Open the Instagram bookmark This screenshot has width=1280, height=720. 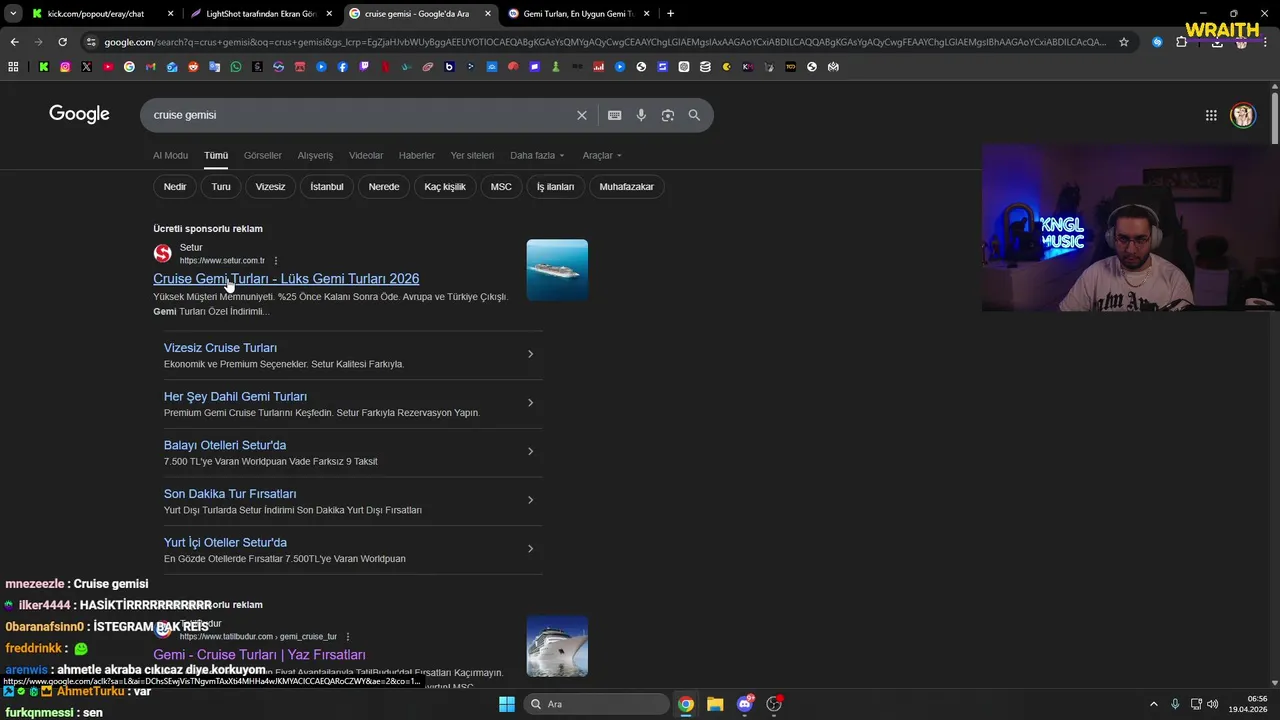(65, 67)
